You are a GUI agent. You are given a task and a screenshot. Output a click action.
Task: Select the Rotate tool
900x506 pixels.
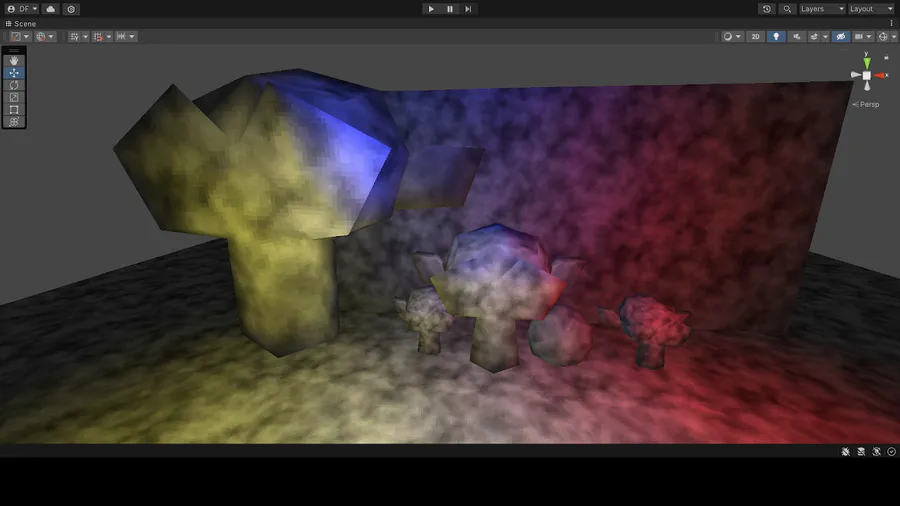(x=14, y=85)
